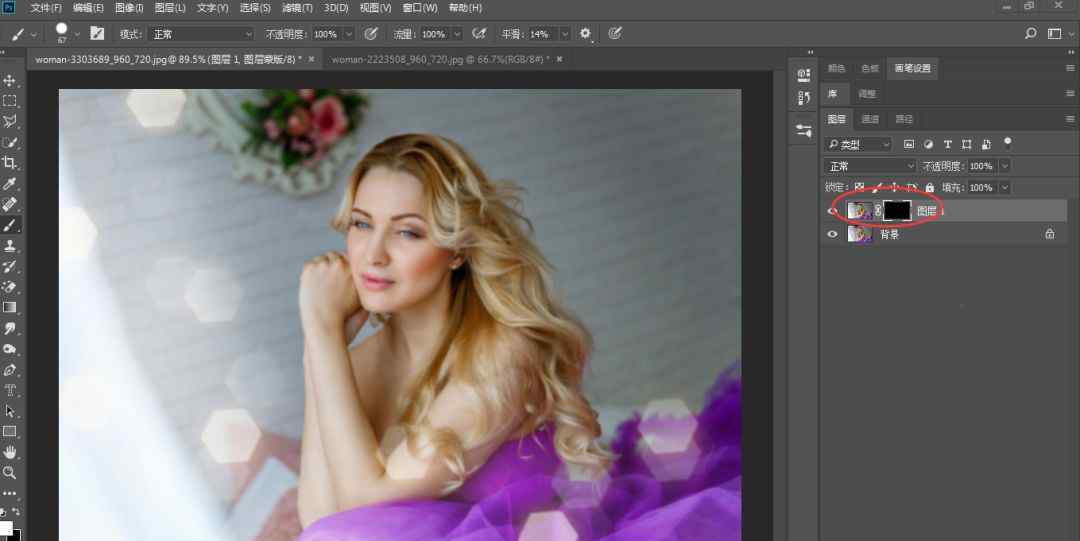
Task: Toggle adjustment layer filter
Action: tap(928, 144)
